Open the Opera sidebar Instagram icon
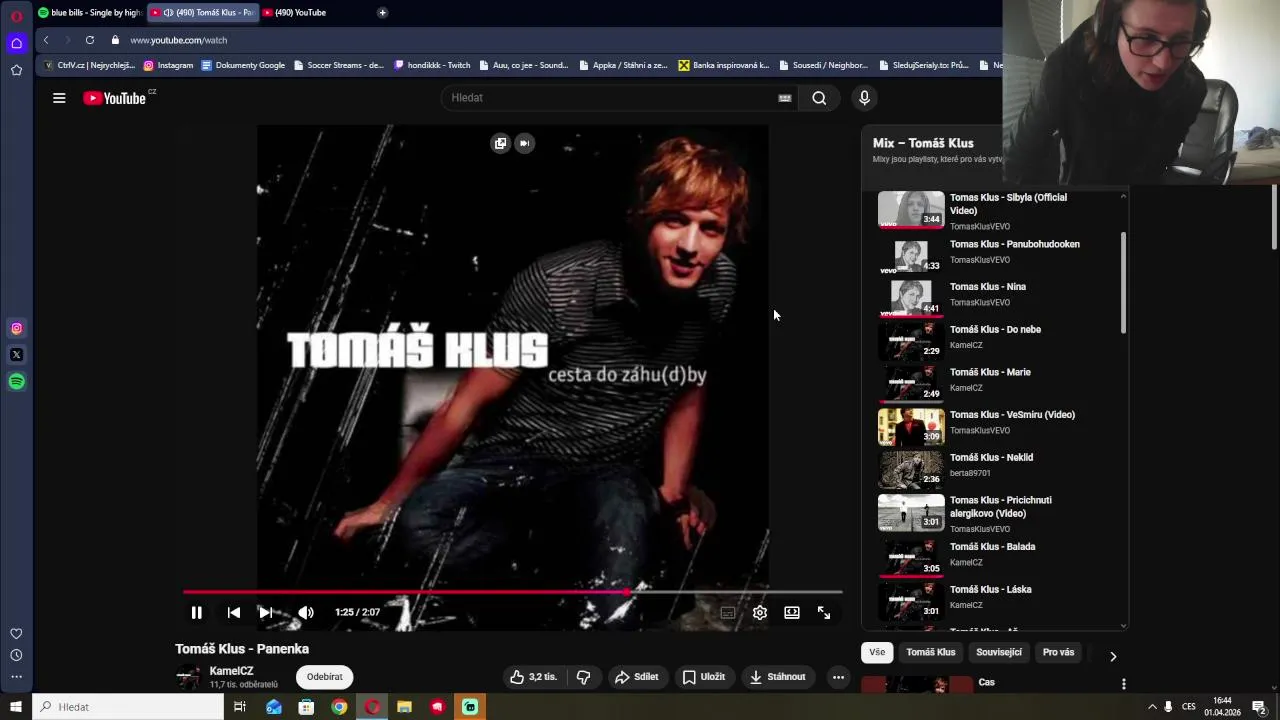The image size is (1280, 720). 17,329
